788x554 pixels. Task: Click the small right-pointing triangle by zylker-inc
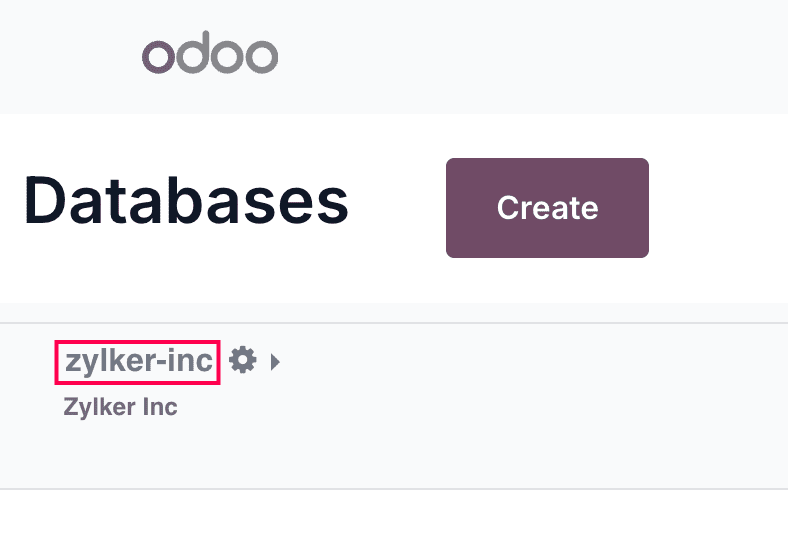pos(275,361)
